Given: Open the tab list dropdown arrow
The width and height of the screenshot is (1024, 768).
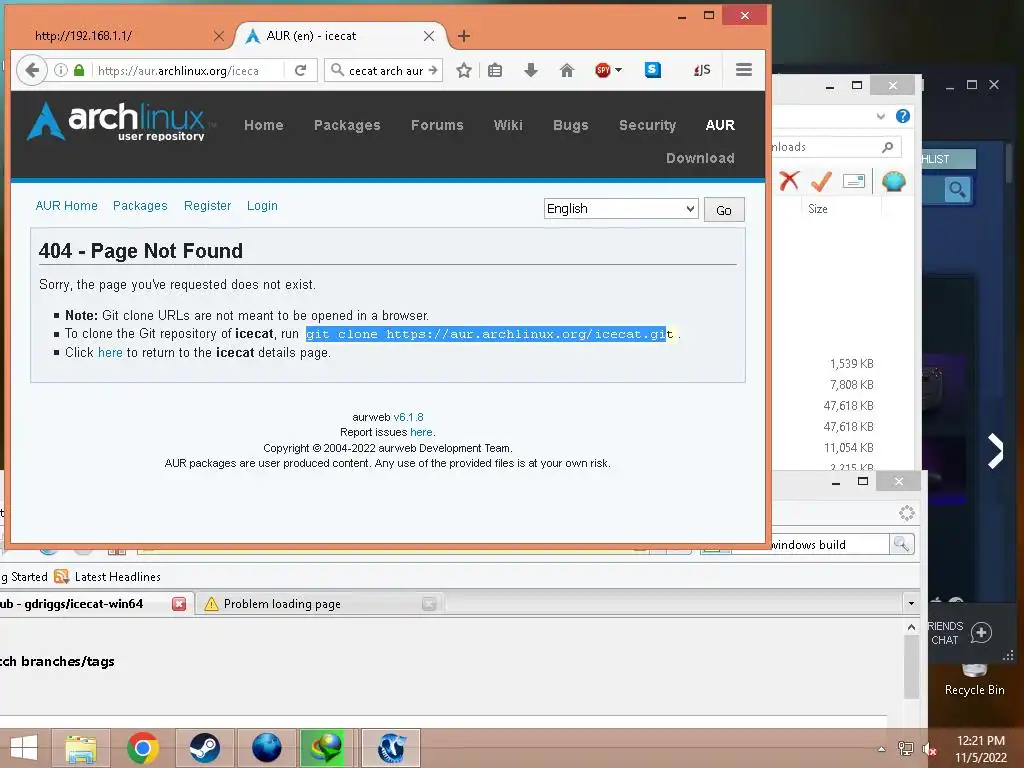Looking at the screenshot, I should (911, 603).
